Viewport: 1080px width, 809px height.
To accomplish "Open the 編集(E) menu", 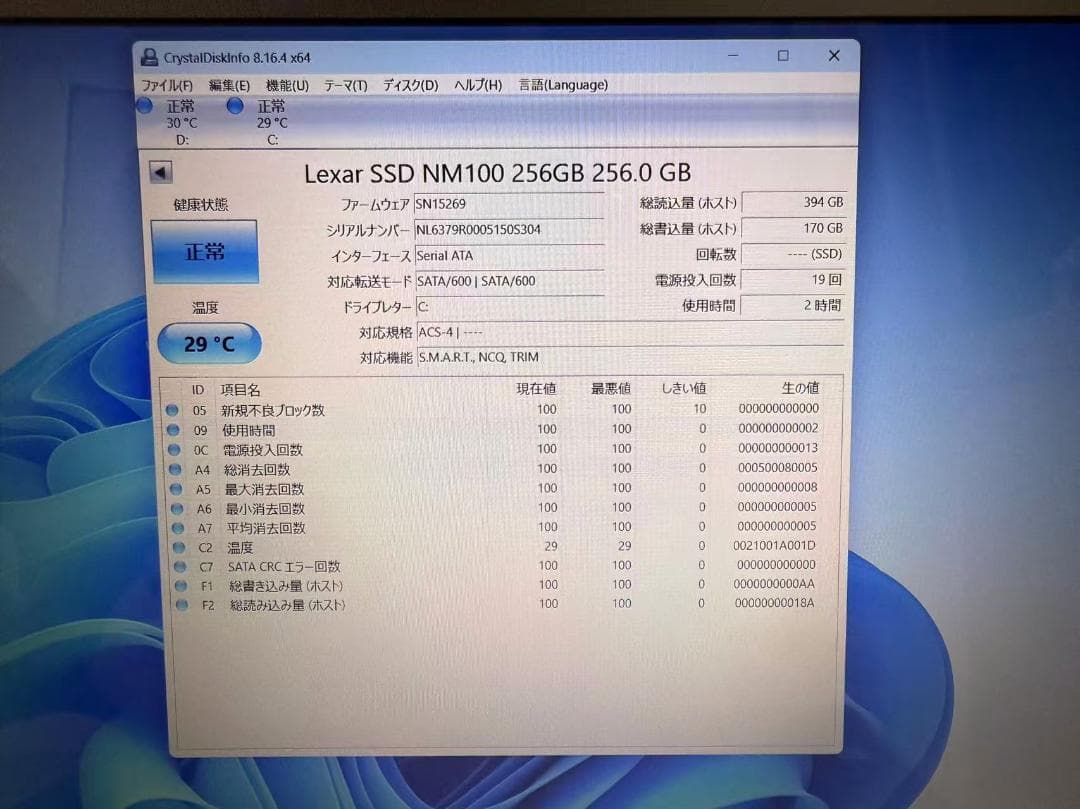I will (x=229, y=85).
